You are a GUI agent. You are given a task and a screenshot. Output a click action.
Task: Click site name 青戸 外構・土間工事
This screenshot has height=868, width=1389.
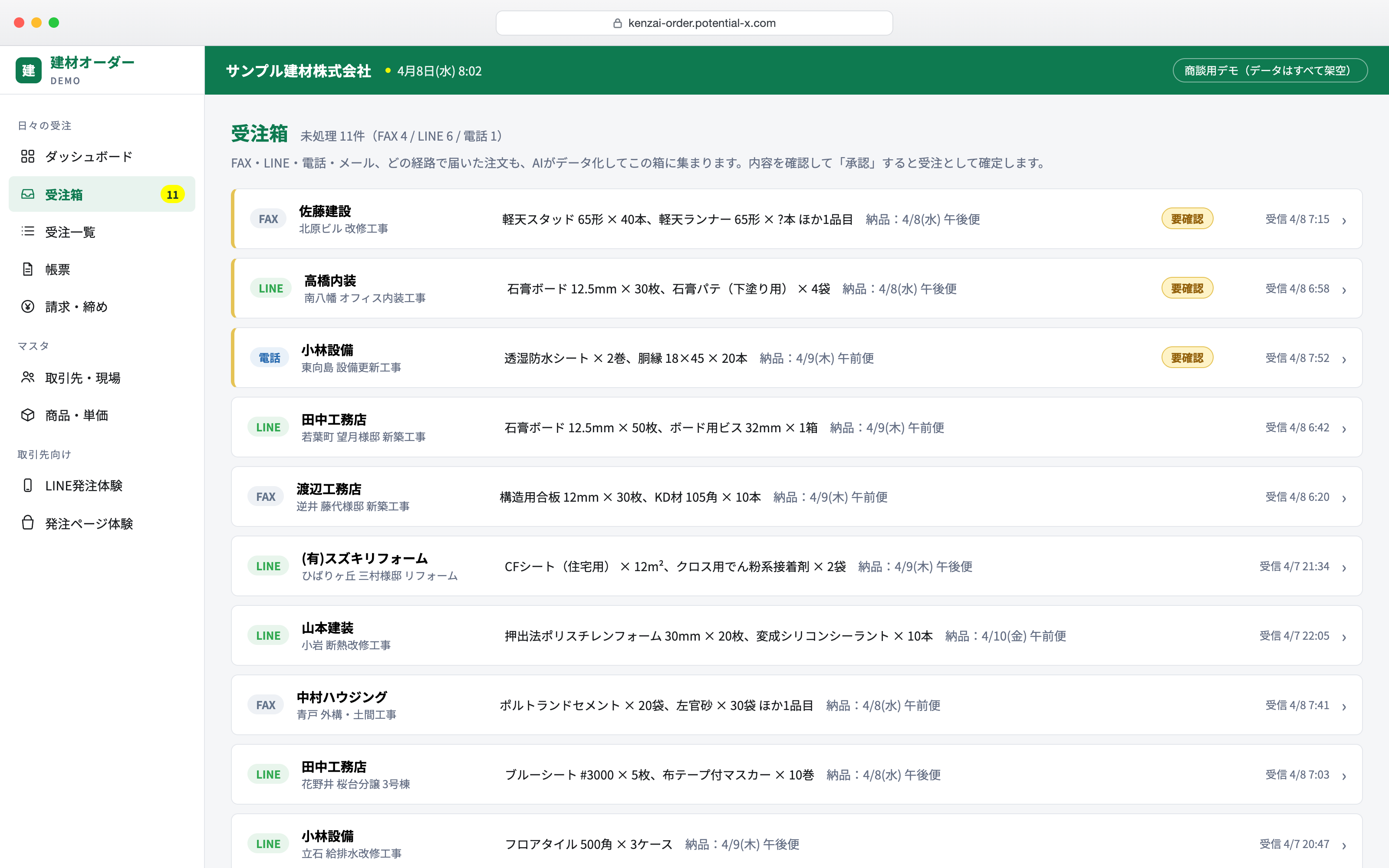(x=346, y=715)
